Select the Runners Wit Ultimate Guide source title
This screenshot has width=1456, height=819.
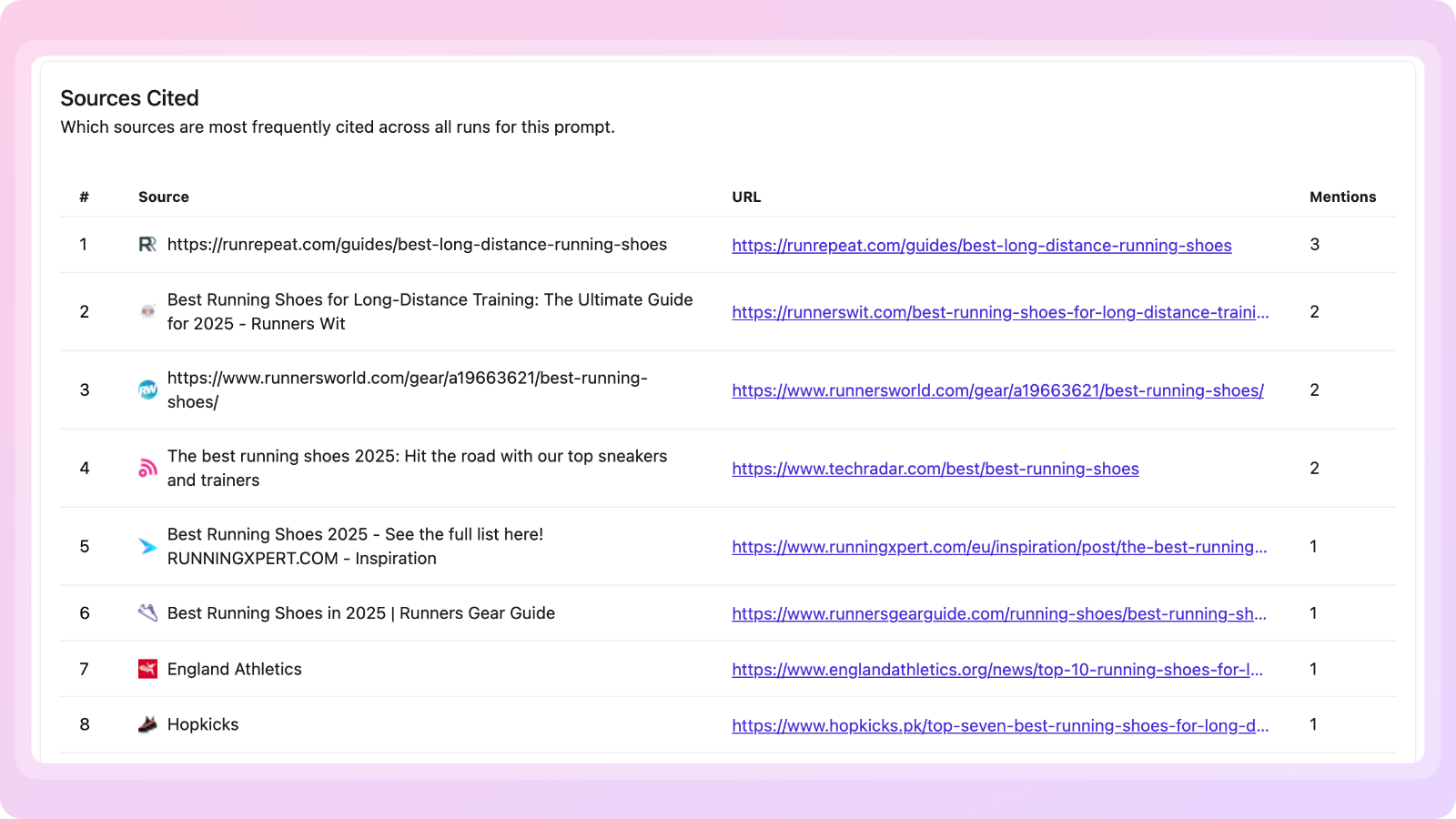click(x=430, y=311)
